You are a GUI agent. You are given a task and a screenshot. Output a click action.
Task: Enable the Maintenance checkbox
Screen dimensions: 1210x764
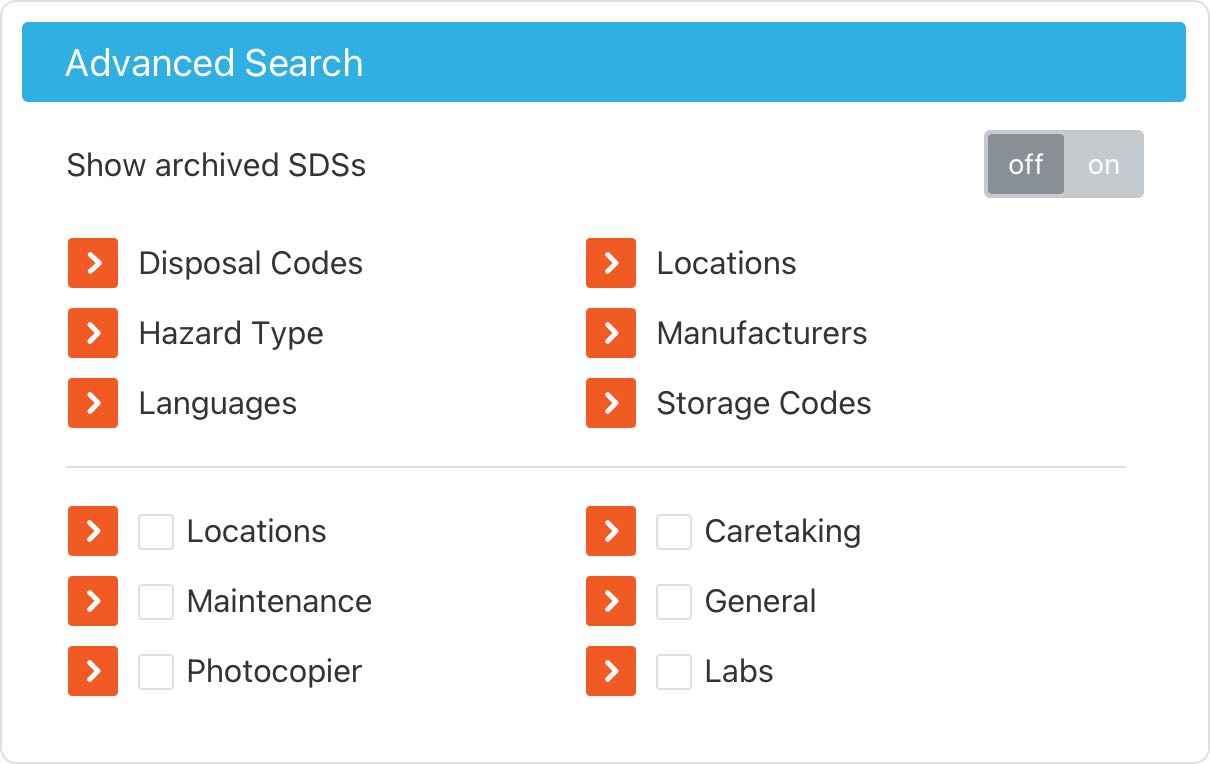[x=156, y=601]
